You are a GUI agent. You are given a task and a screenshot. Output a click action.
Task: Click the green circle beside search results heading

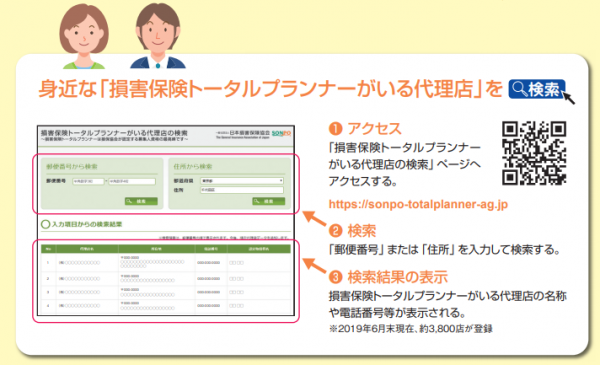tap(45, 224)
